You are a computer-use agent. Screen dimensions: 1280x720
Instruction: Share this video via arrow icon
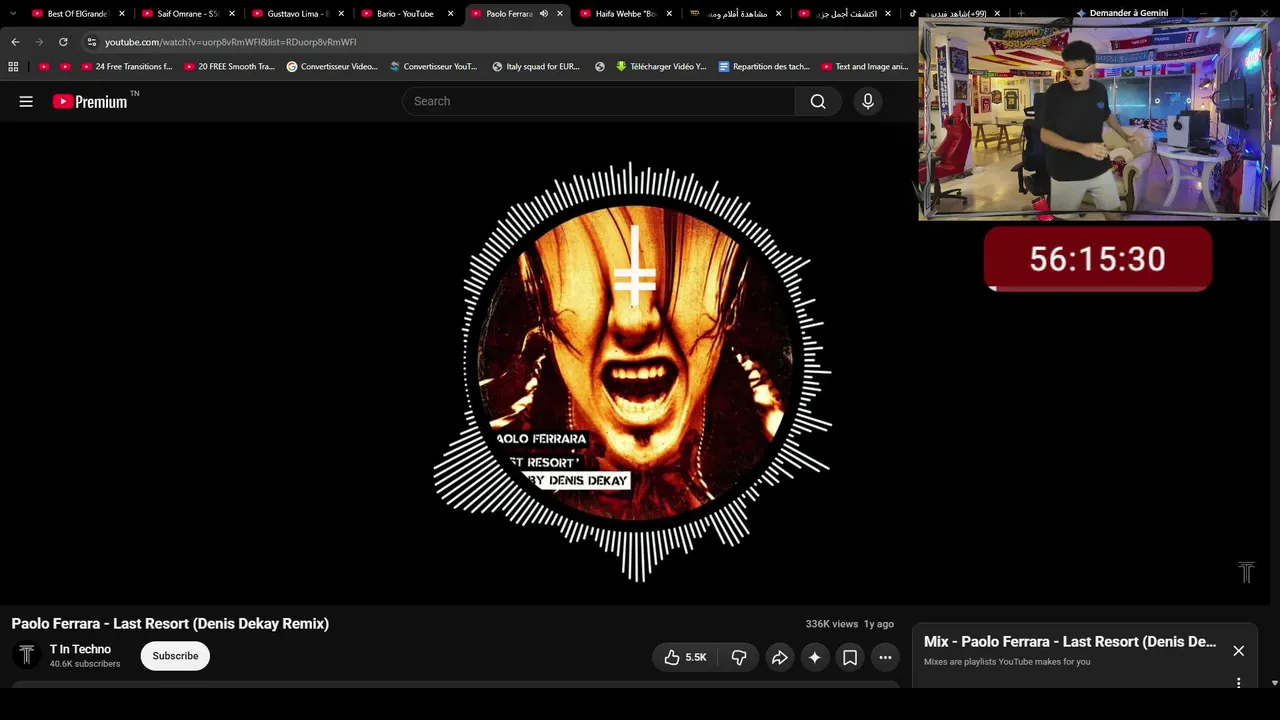[x=779, y=657]
